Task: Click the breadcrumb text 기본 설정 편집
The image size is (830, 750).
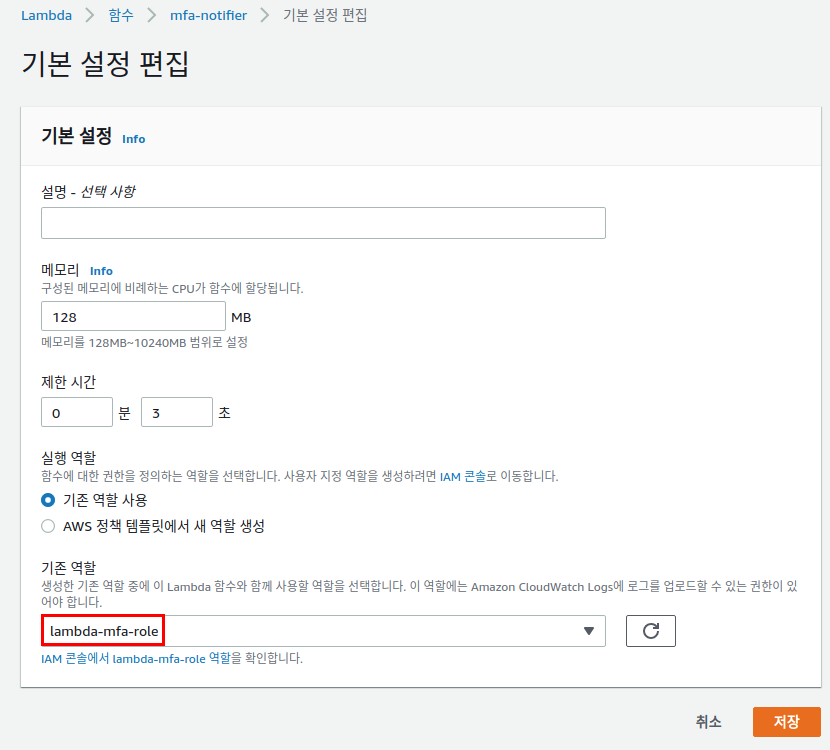Action: (x=325, y=15)
